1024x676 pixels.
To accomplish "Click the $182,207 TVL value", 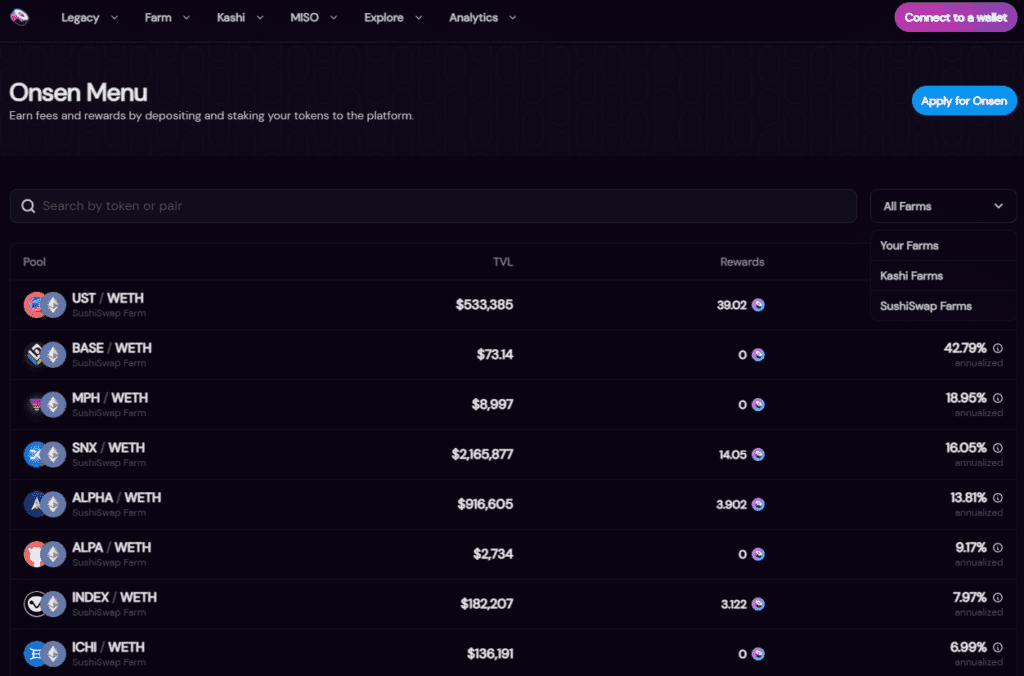I will pyautogui.click(x=487, y=604).
